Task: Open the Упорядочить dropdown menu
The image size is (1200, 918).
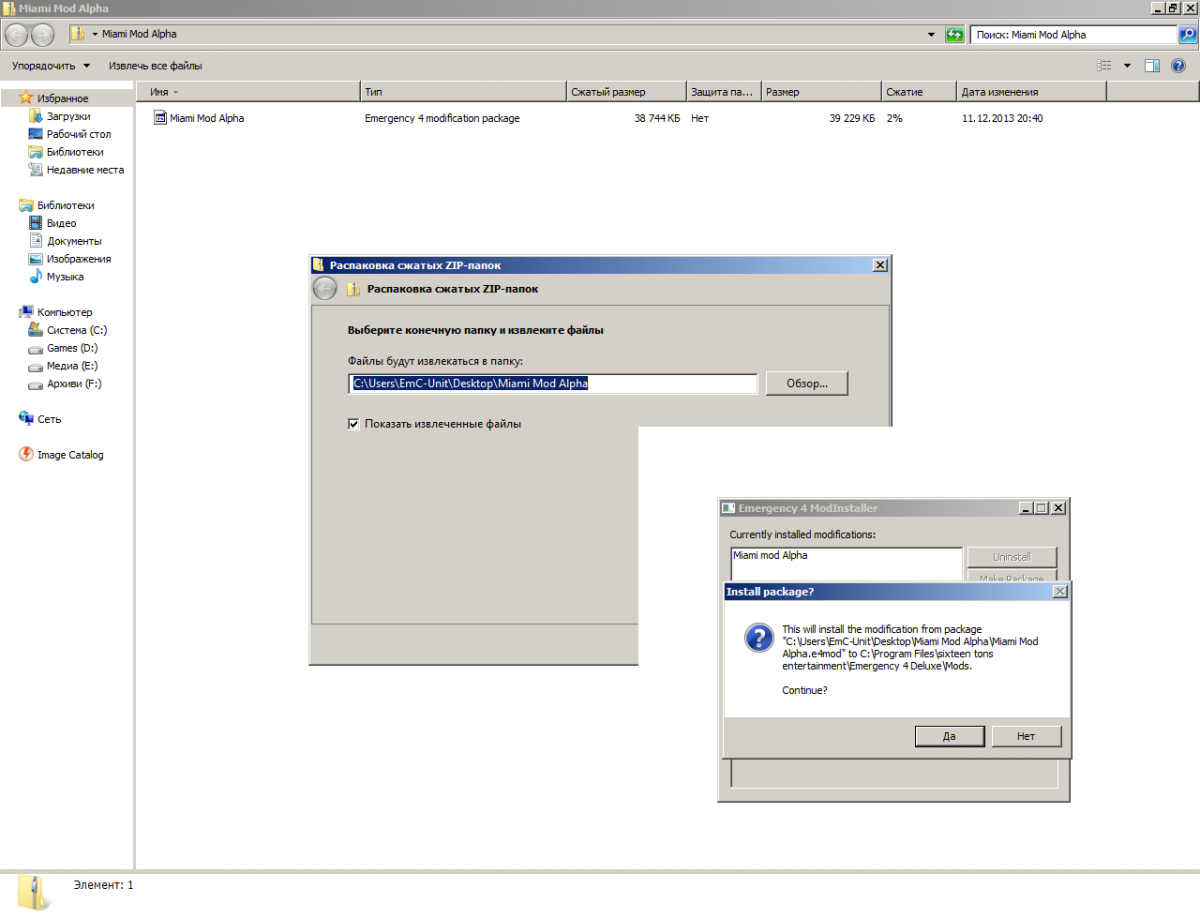Action: coord(50,66)
